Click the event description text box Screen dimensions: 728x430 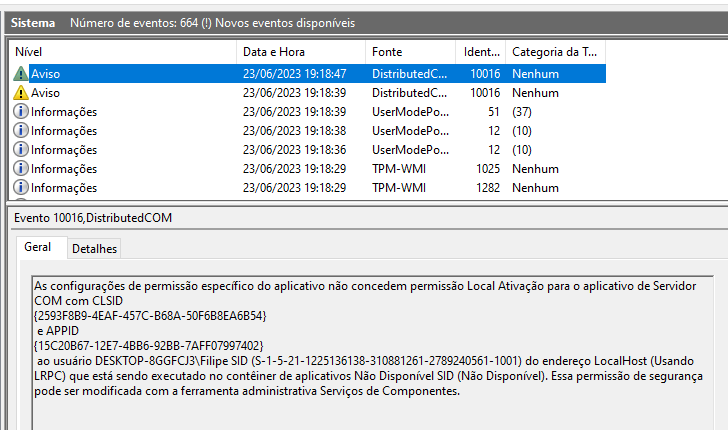click(373, 353)
